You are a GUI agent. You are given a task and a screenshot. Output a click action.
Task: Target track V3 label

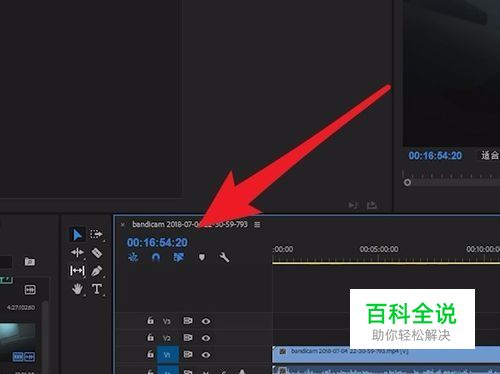[x=167, y=321]
